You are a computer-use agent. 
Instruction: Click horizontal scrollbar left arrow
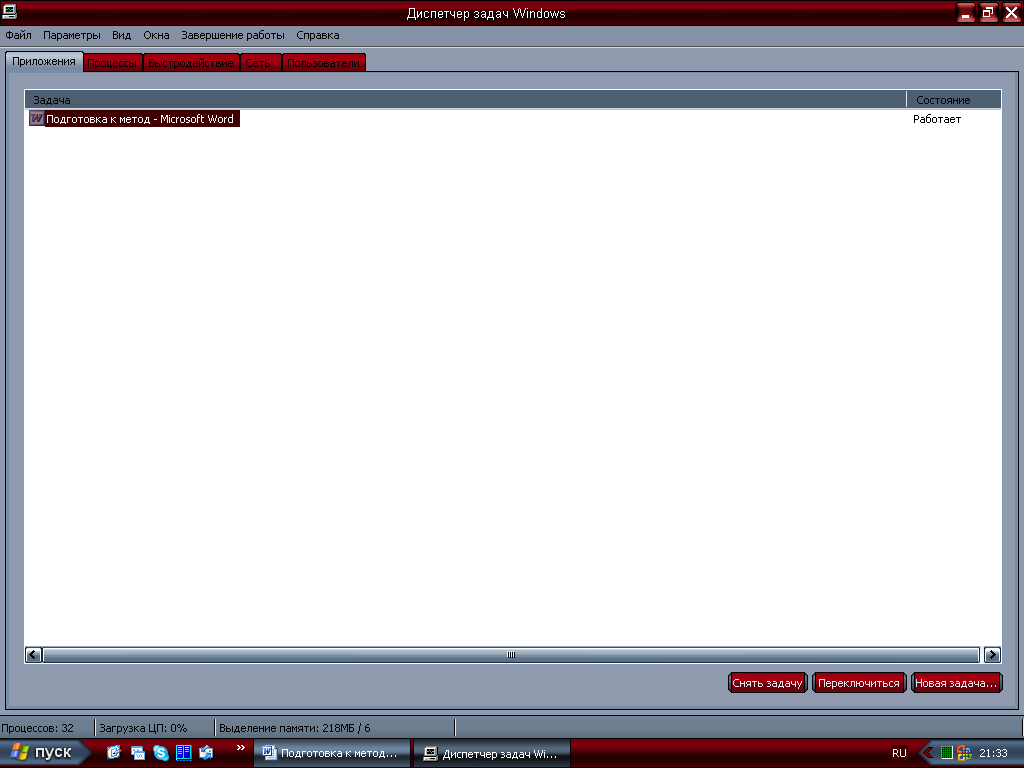33,654
